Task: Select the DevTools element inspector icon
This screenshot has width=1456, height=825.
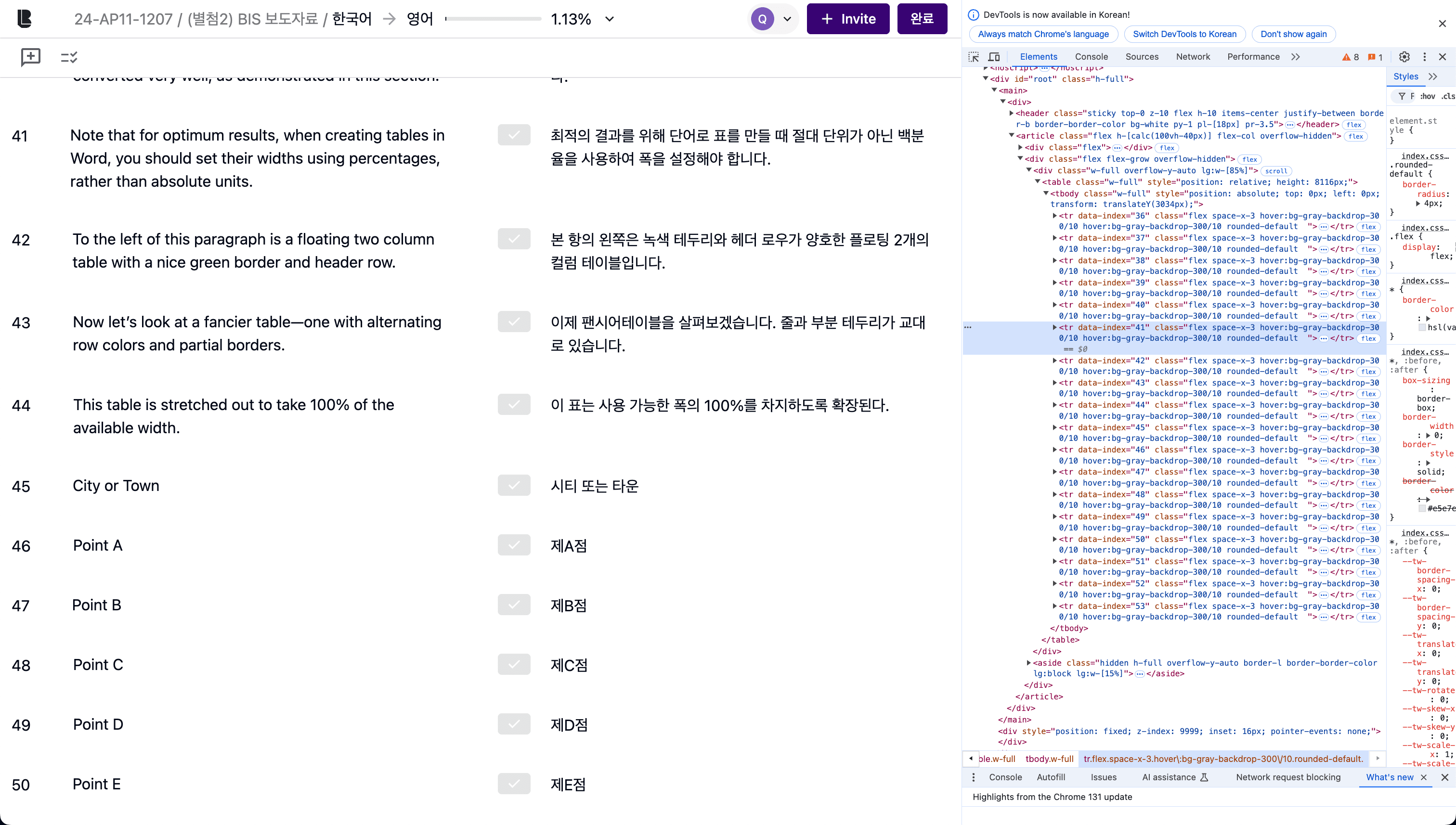Action: pyautogui.click(x=973, y=57)
